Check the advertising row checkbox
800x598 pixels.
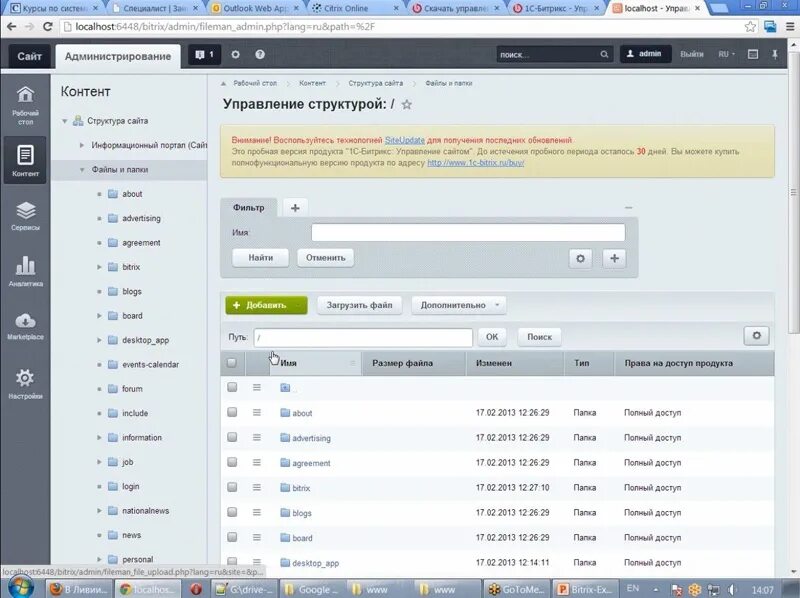click(x=232, y=437)
